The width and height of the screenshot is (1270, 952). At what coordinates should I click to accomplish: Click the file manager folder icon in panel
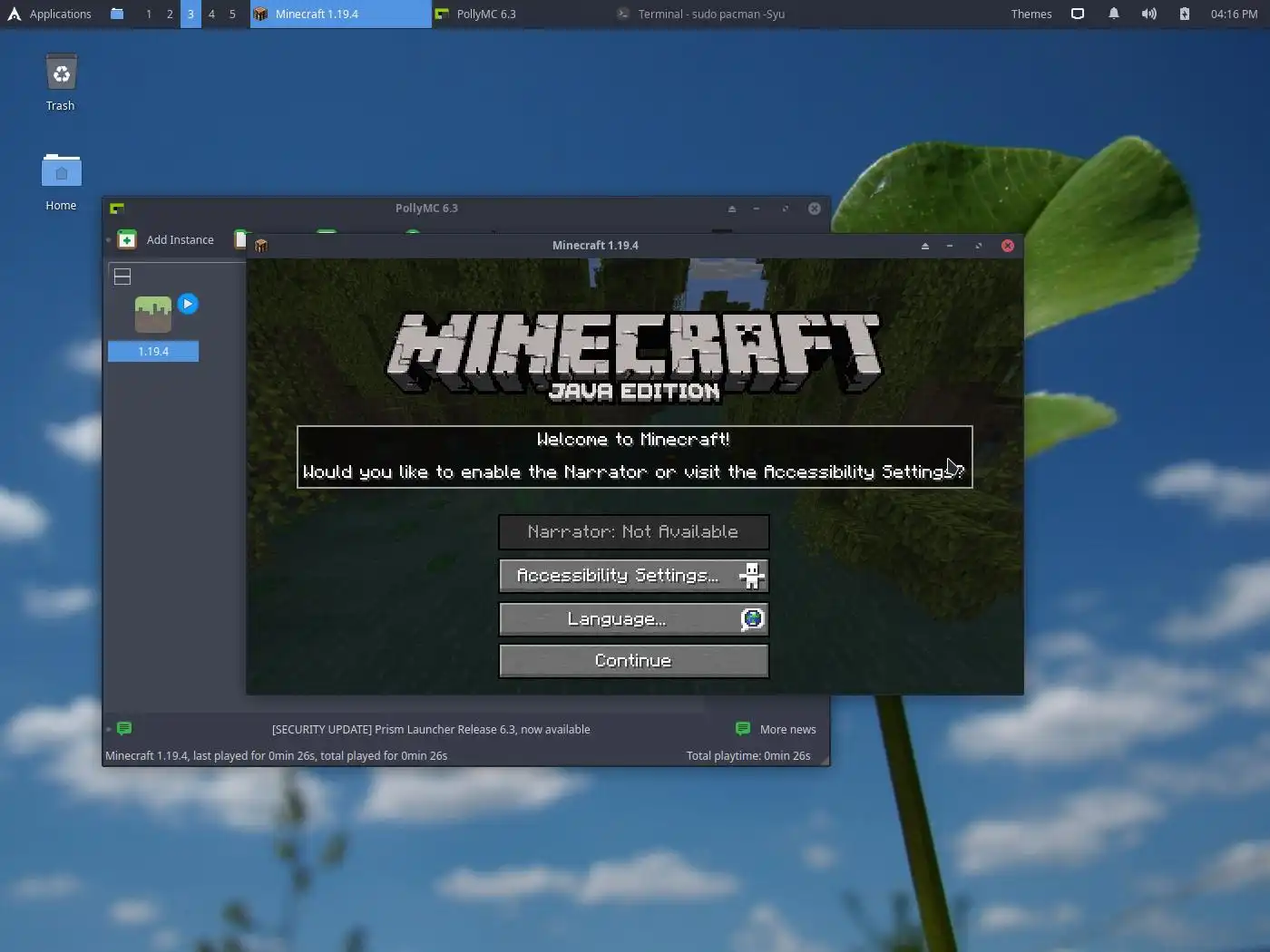[x=117, y=14]
